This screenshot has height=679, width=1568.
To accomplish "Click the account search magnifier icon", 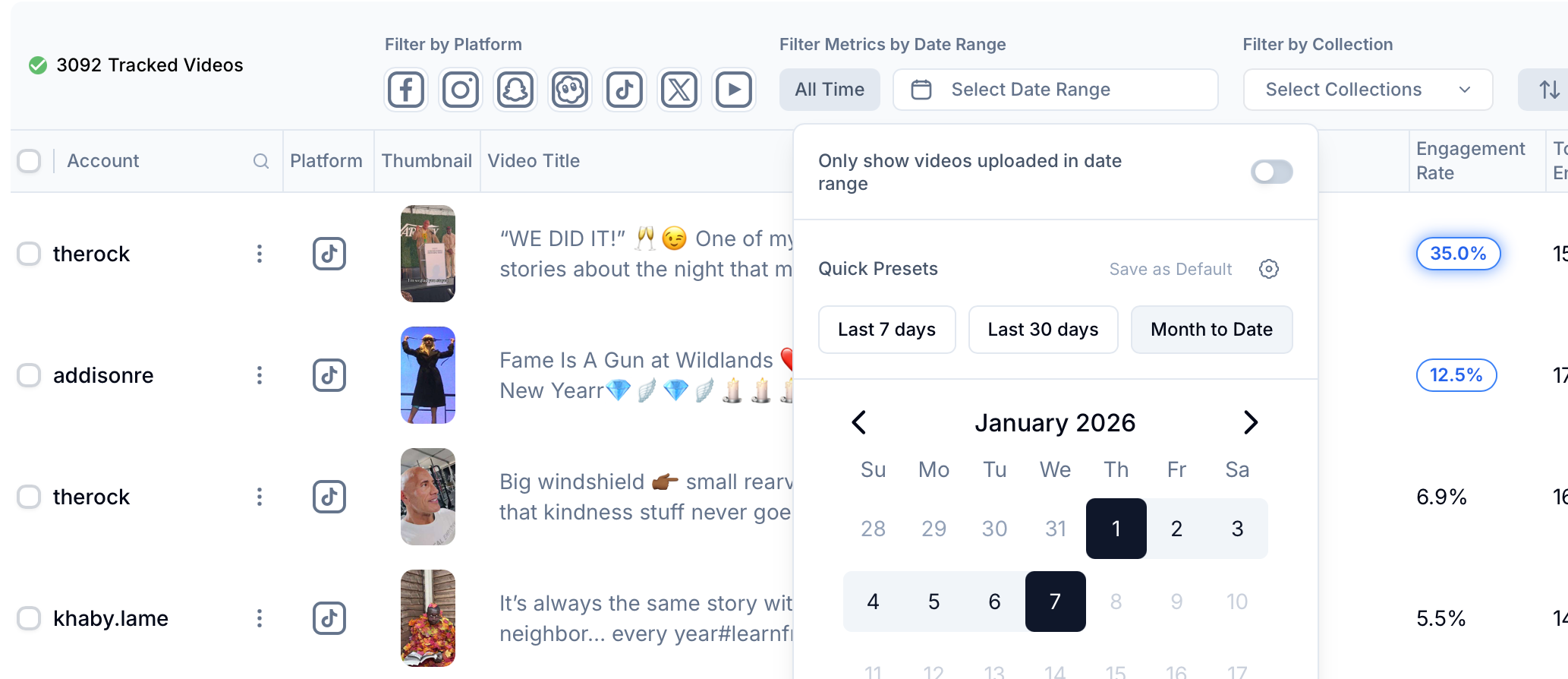I will pos(260,161).
